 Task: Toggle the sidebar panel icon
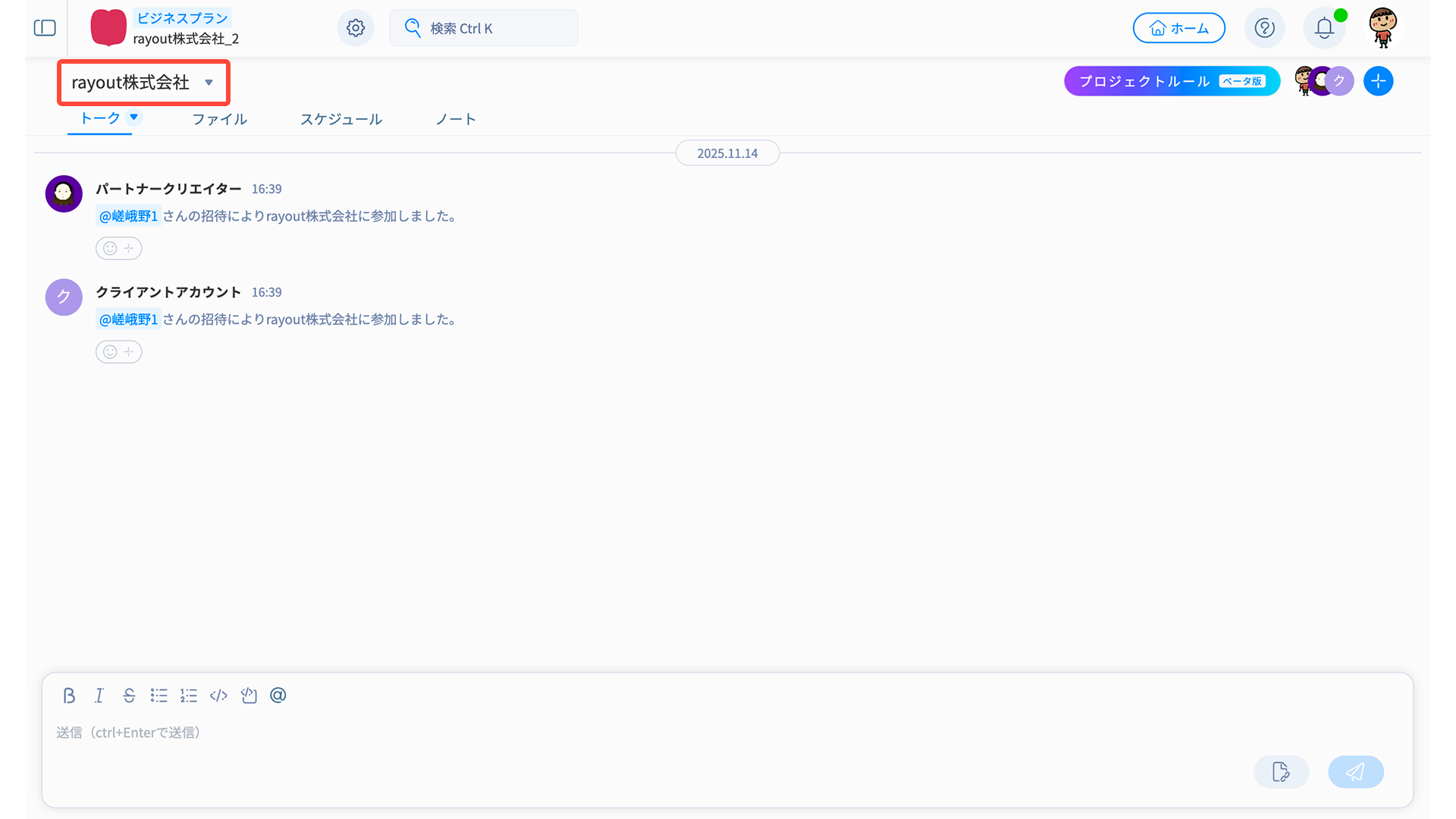tap(45, 28)
